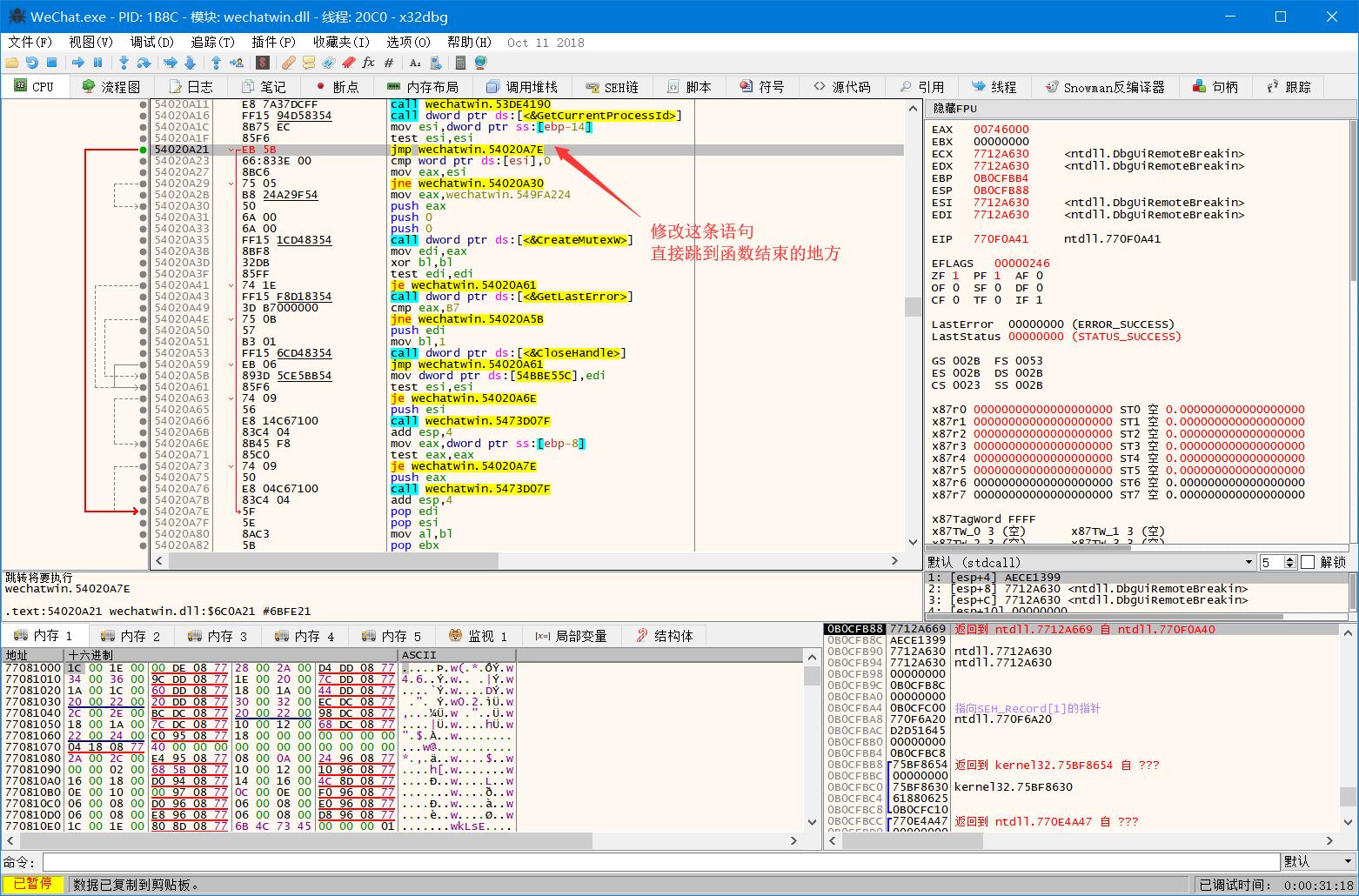Open the 选项(O) menu
Viewport: 1359px width, 896px height.
click(x=408, y=42)
